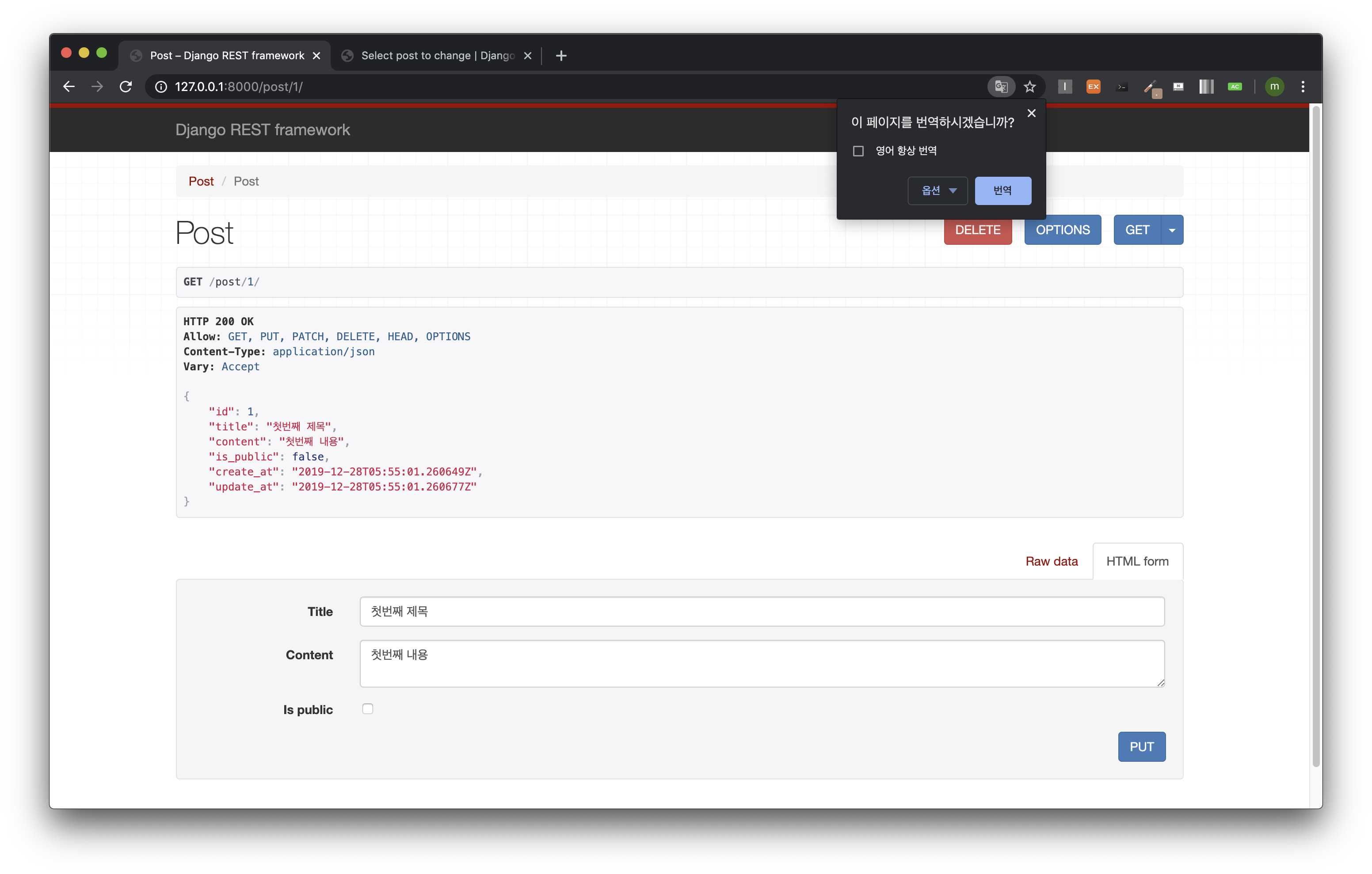Click the Post breadcrumb link
This screenshot has height=874, width=1372.
pos(201,181)
